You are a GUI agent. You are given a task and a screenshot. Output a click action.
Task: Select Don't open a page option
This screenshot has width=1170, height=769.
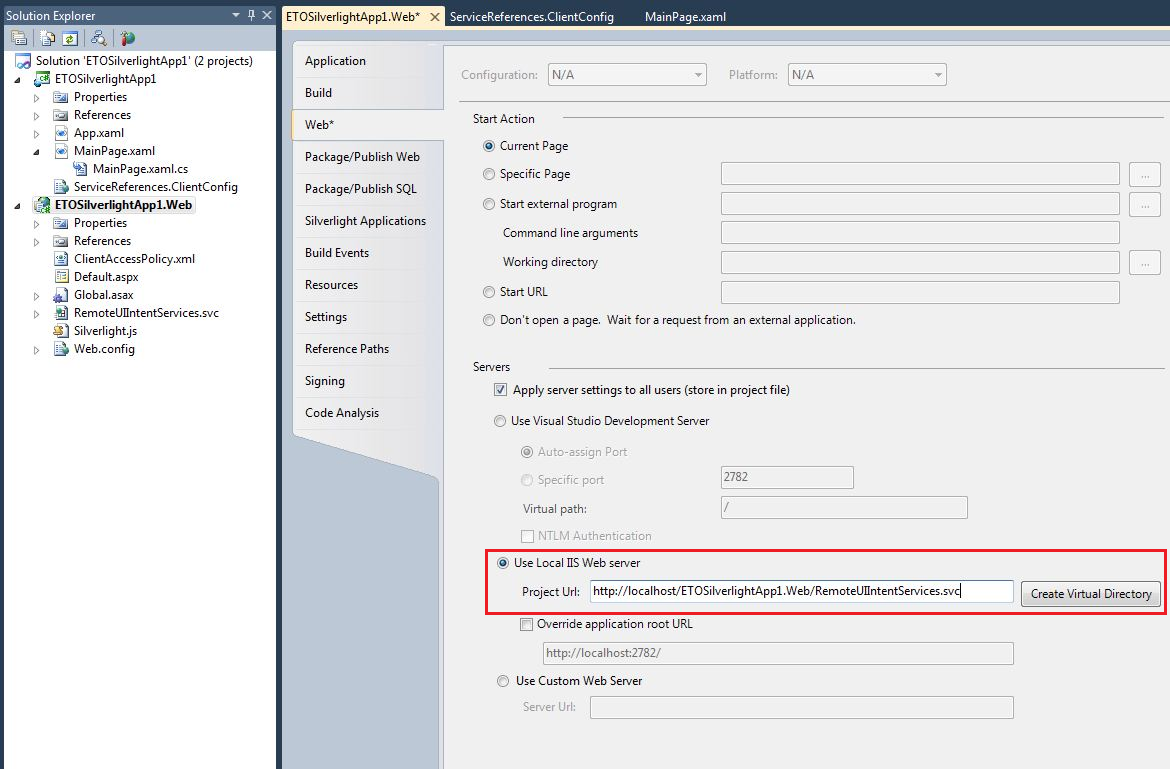[x=489, y=320]
